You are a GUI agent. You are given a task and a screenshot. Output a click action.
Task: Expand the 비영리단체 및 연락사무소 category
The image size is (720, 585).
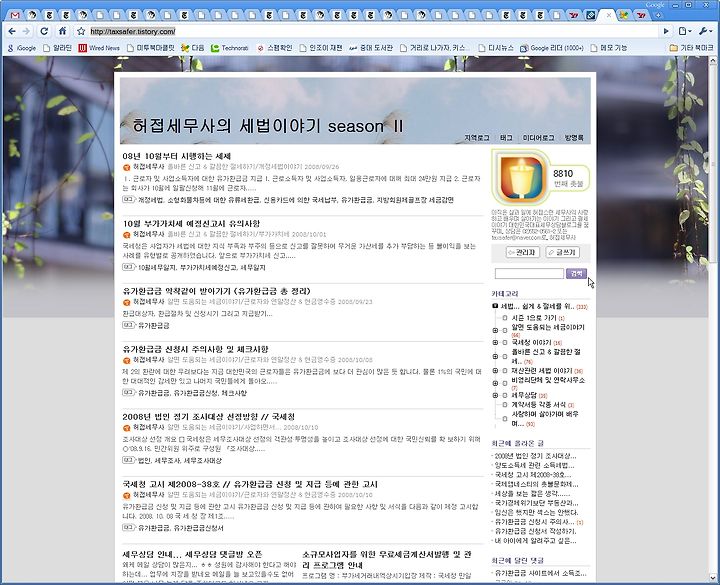click(x=495, y=383)
